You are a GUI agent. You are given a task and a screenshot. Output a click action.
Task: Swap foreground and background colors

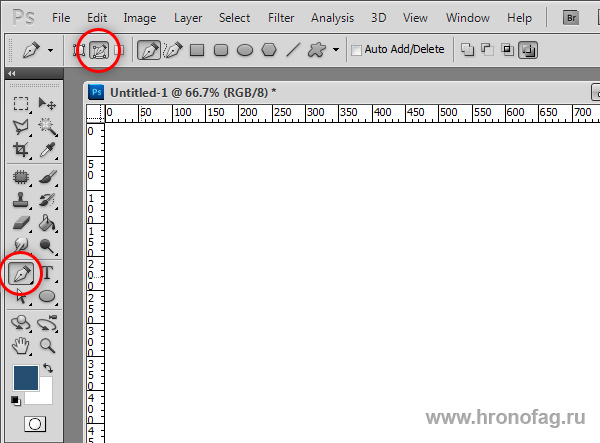(x=46, y=369)
